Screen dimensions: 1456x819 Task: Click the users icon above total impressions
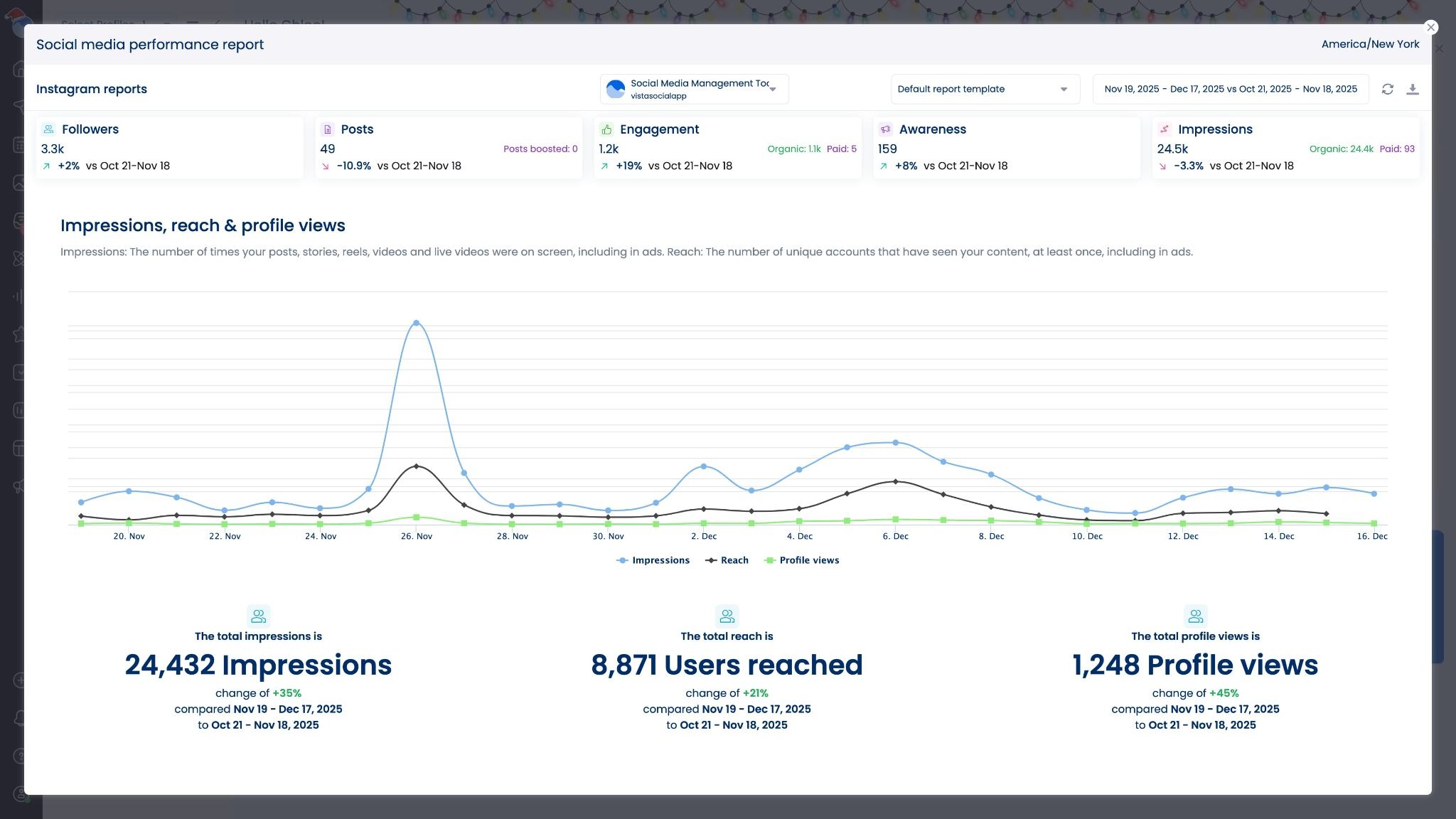[258, 616]
